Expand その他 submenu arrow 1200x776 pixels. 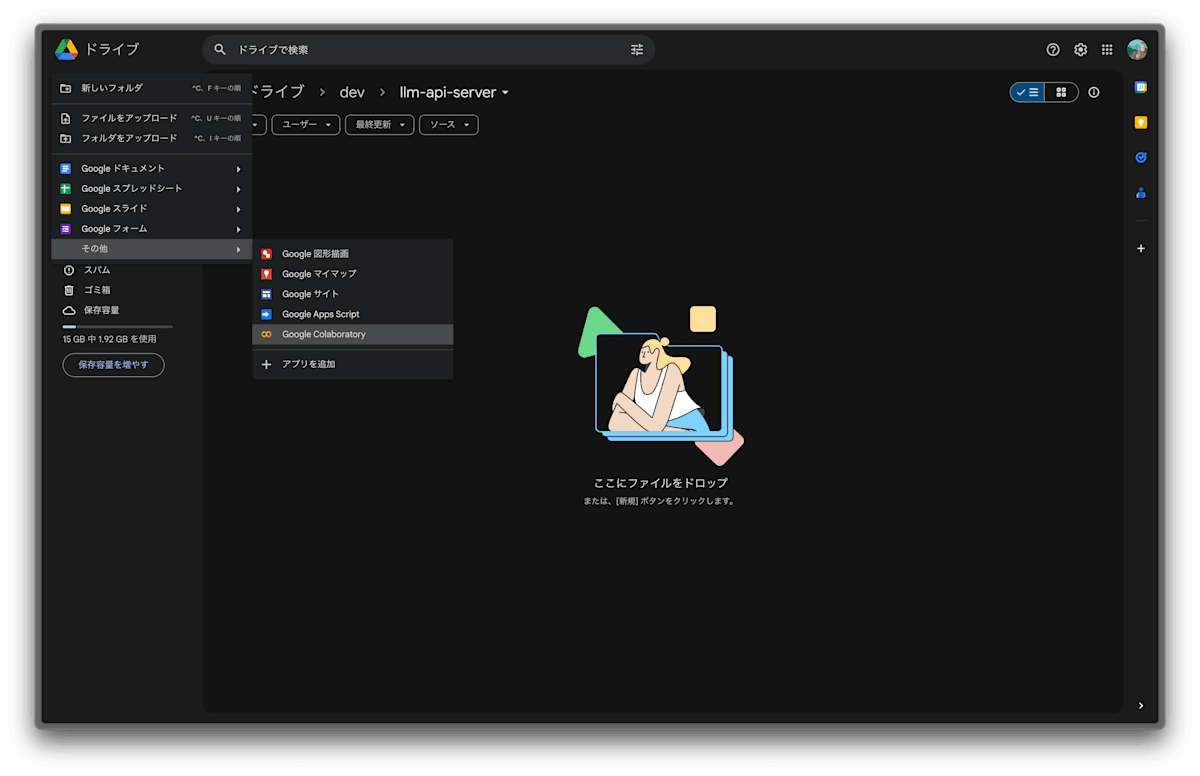click(238, 249)
